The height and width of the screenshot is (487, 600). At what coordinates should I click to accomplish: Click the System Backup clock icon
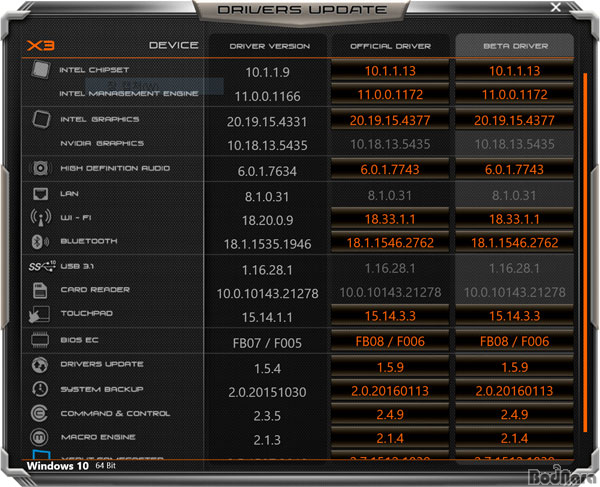40,389
